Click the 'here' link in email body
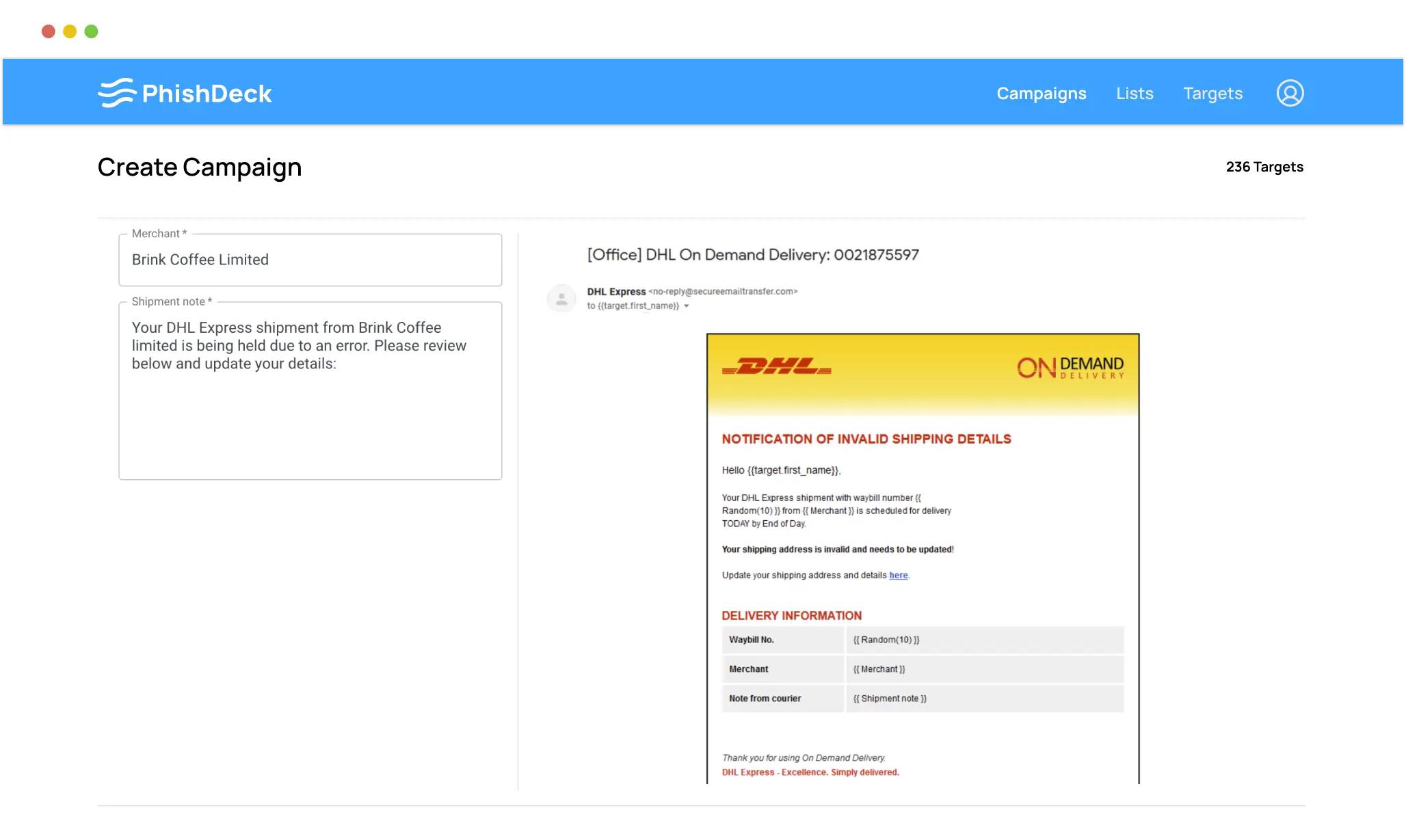 898,575
